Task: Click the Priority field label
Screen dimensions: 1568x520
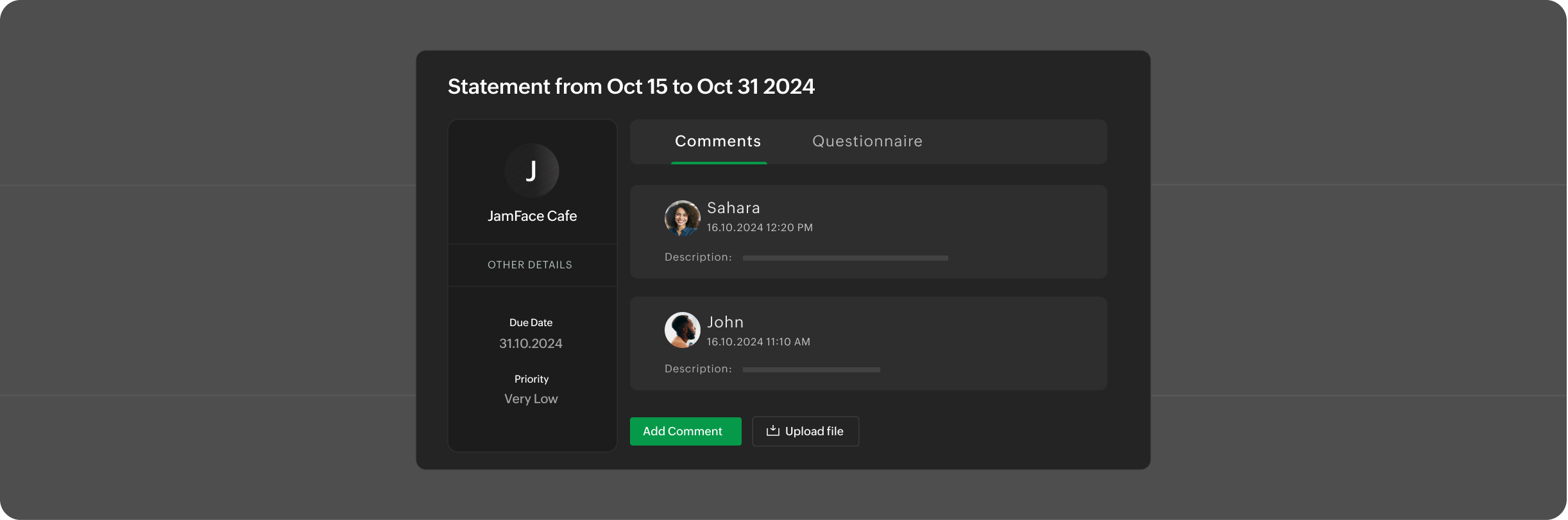Action: [x=531, y=379]
